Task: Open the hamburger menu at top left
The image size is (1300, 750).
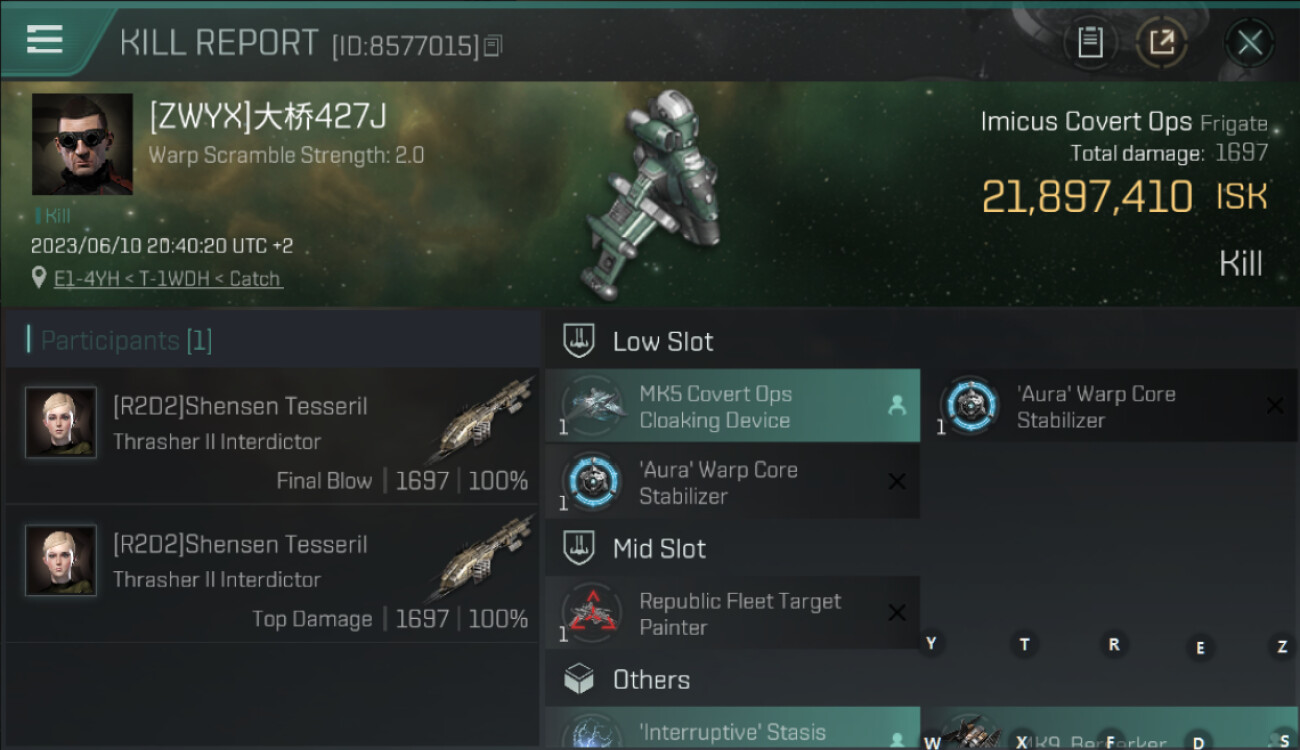Action: click(x=45, y=40)
